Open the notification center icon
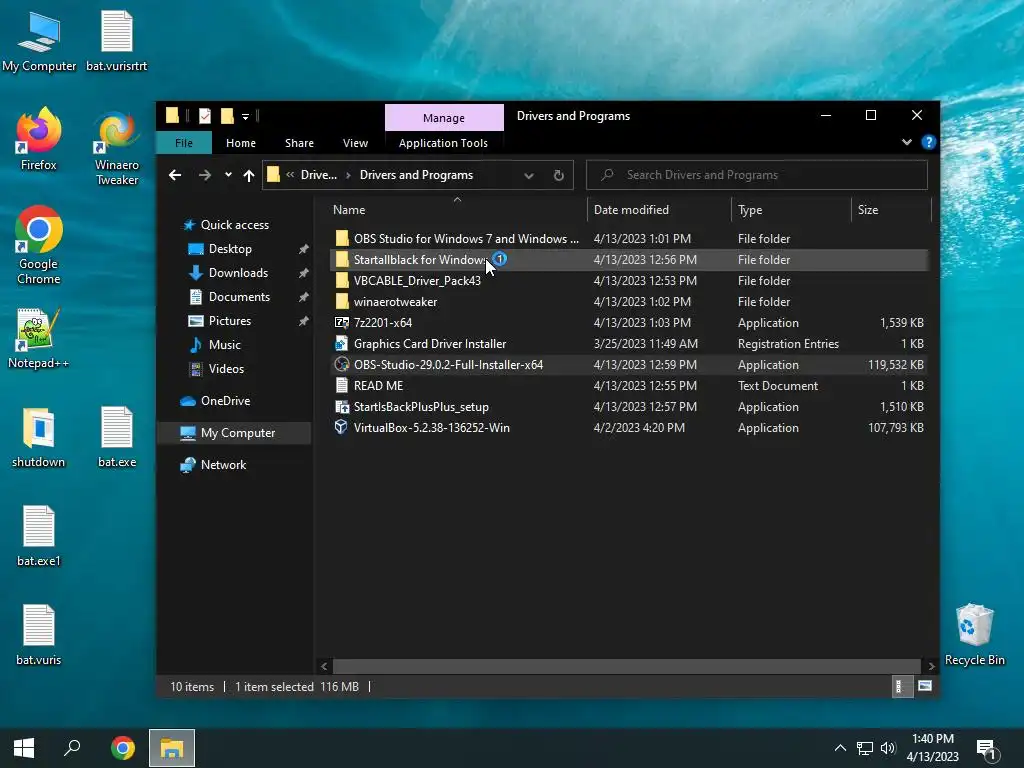The image size is (1024, 768). [x=987, y=749]
